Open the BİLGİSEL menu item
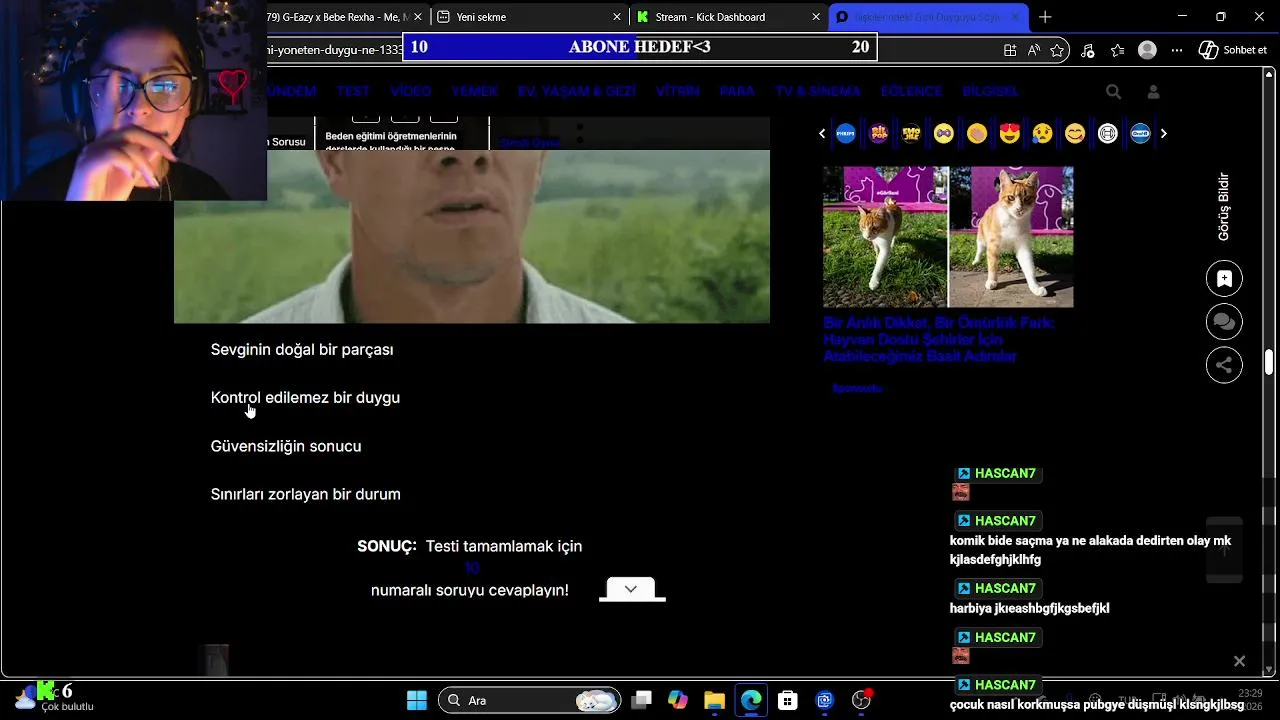The height and width of the screenshot is (720, 1280). pyautogui.click(x=990, y=91)
